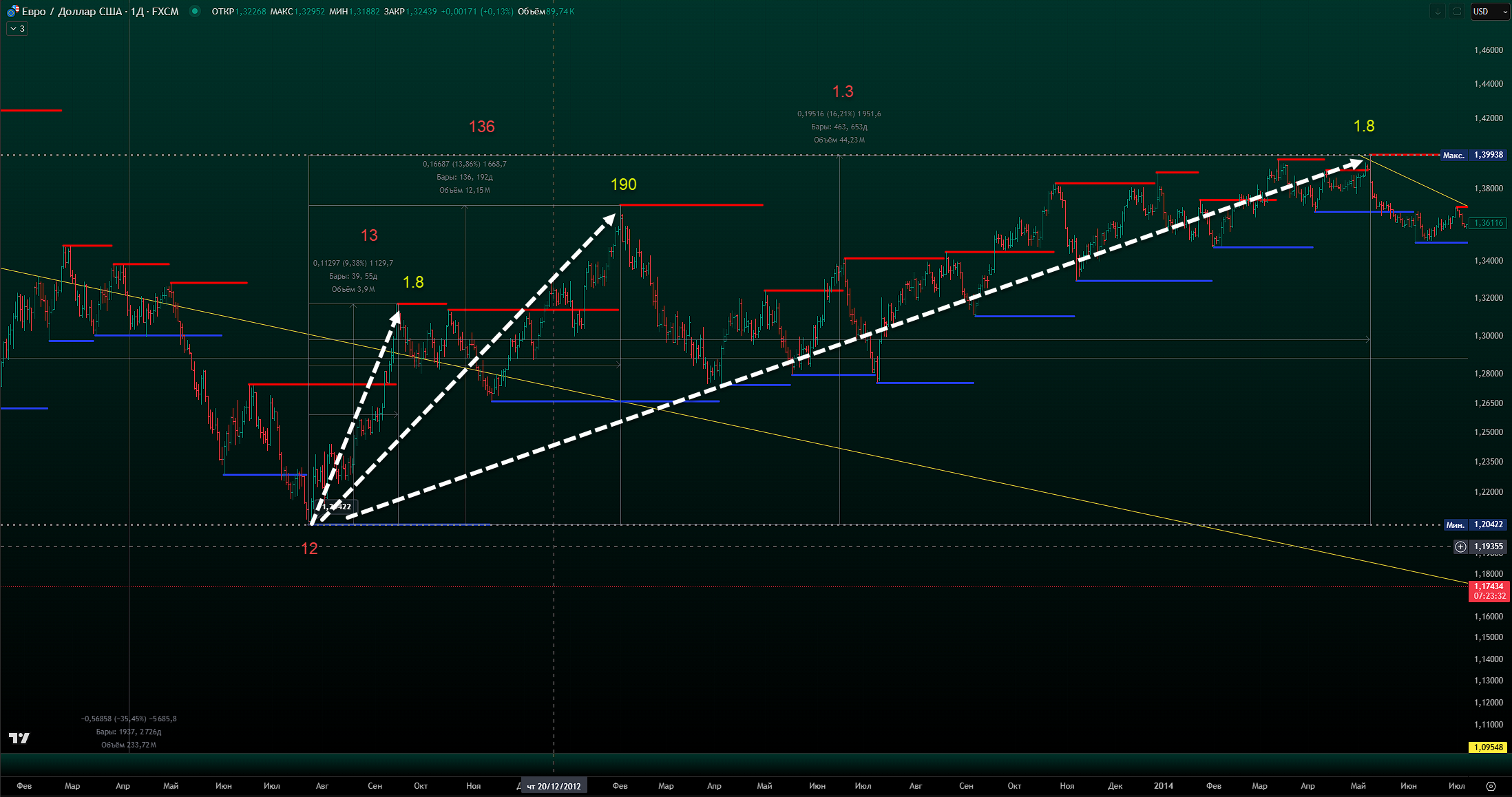Click the down arrow button near USD

point(1438,12)
